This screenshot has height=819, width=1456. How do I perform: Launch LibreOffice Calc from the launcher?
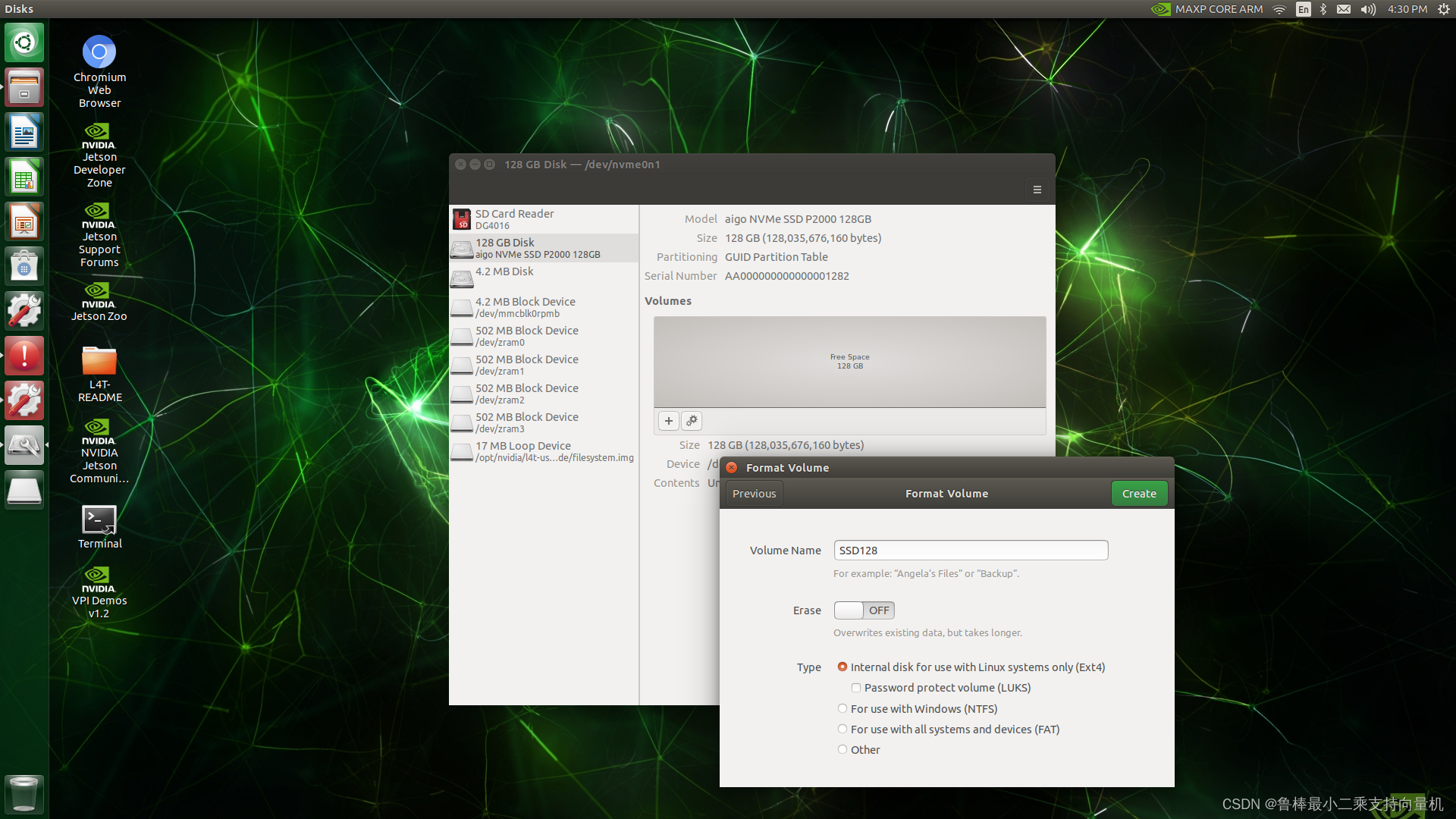[24, 177]
